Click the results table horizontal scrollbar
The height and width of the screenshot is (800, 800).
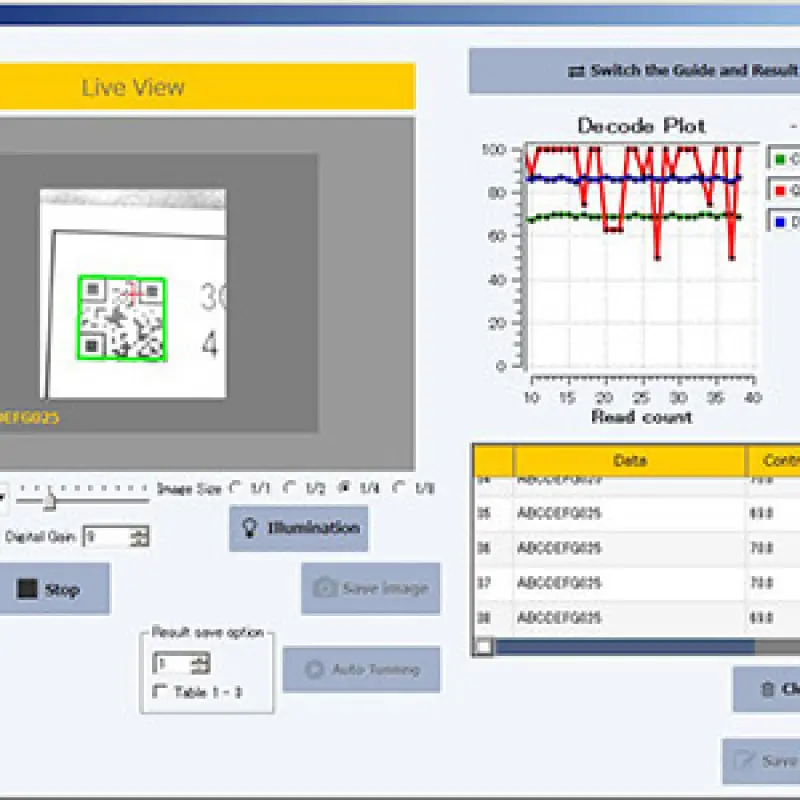click(637, 646)
